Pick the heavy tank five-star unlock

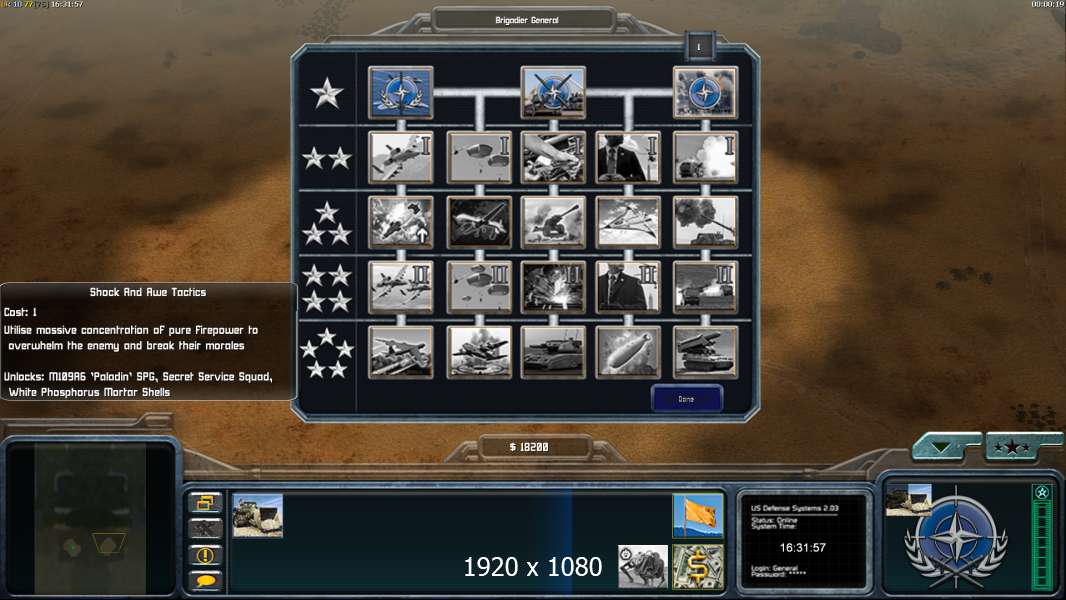tap(553, 352)
